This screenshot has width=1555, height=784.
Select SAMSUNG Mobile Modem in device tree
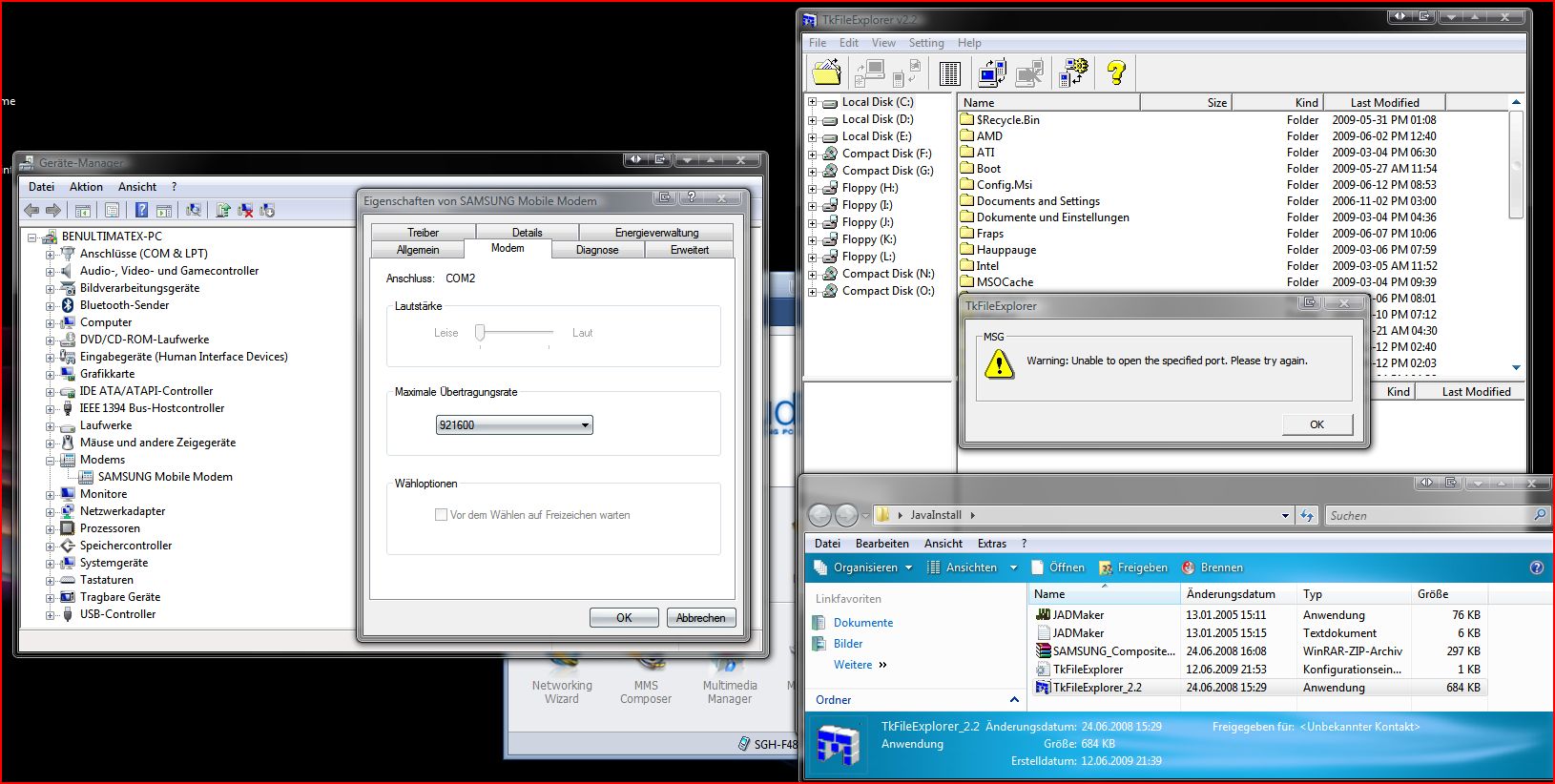point(165,477)
